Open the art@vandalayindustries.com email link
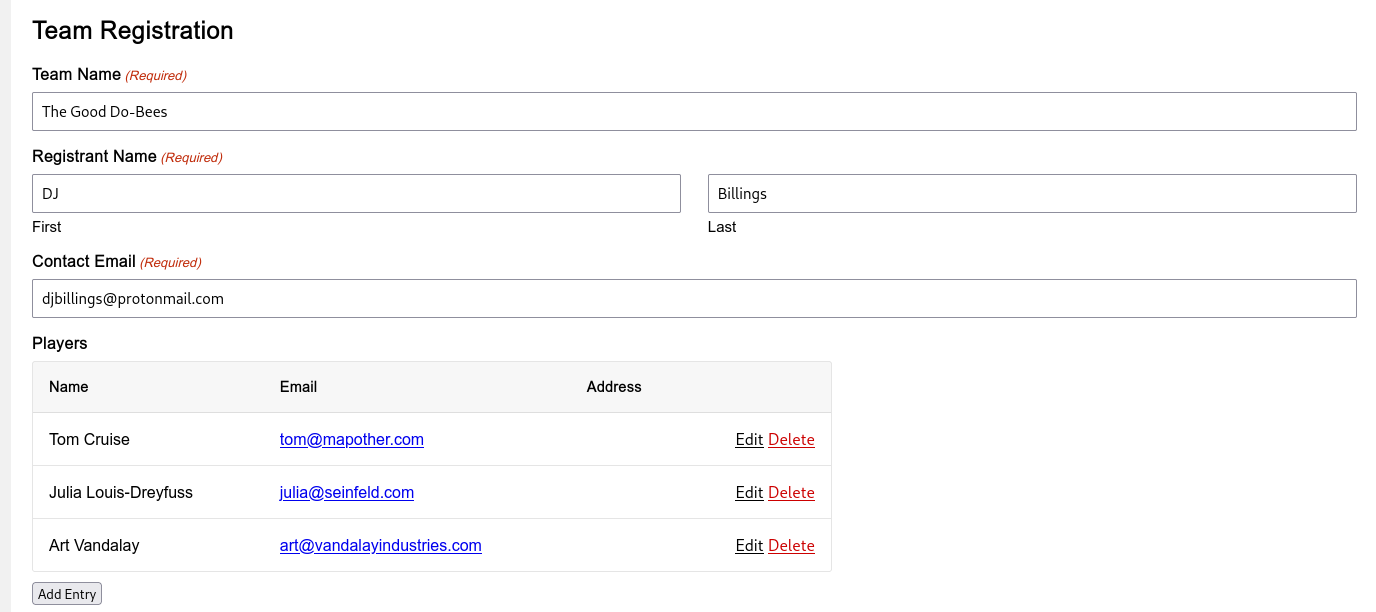This screenshot has height=612, width=1376. [381, 545]
